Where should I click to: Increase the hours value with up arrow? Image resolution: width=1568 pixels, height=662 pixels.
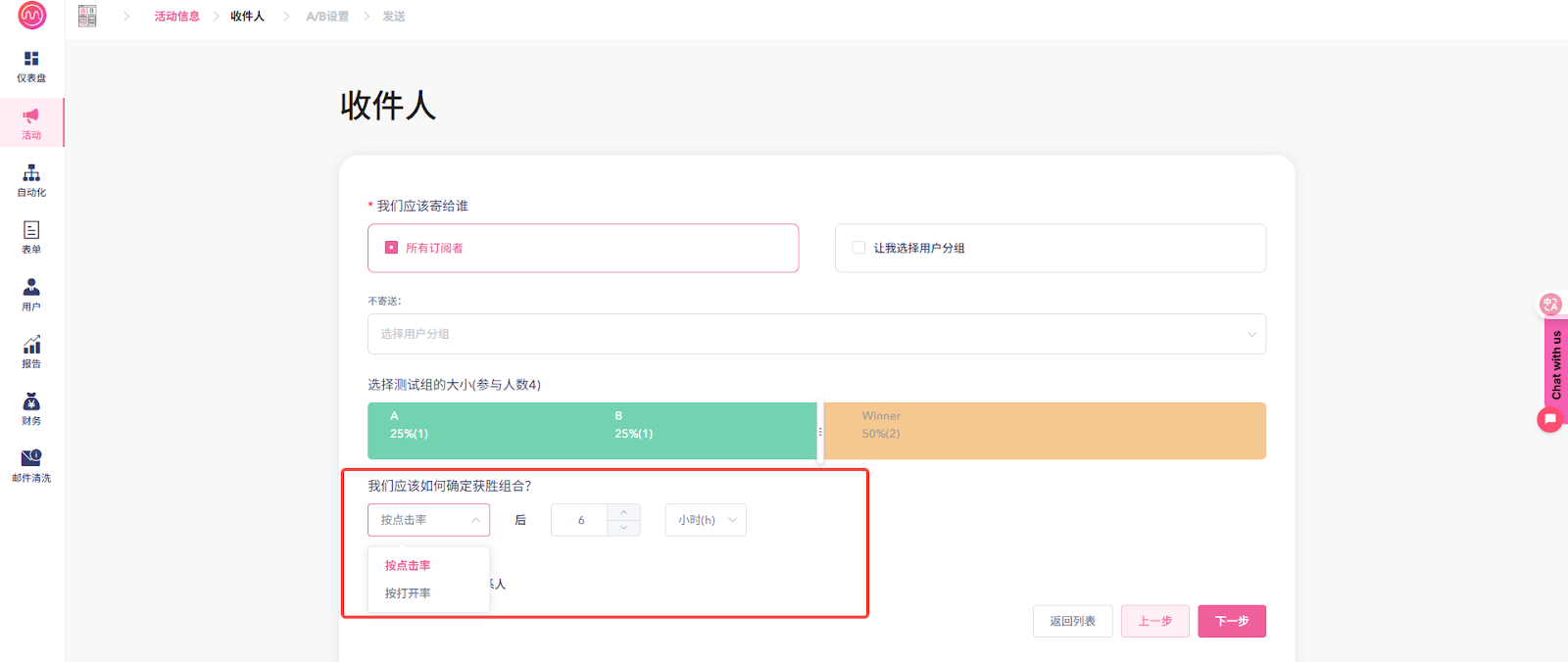click(623, 512)
